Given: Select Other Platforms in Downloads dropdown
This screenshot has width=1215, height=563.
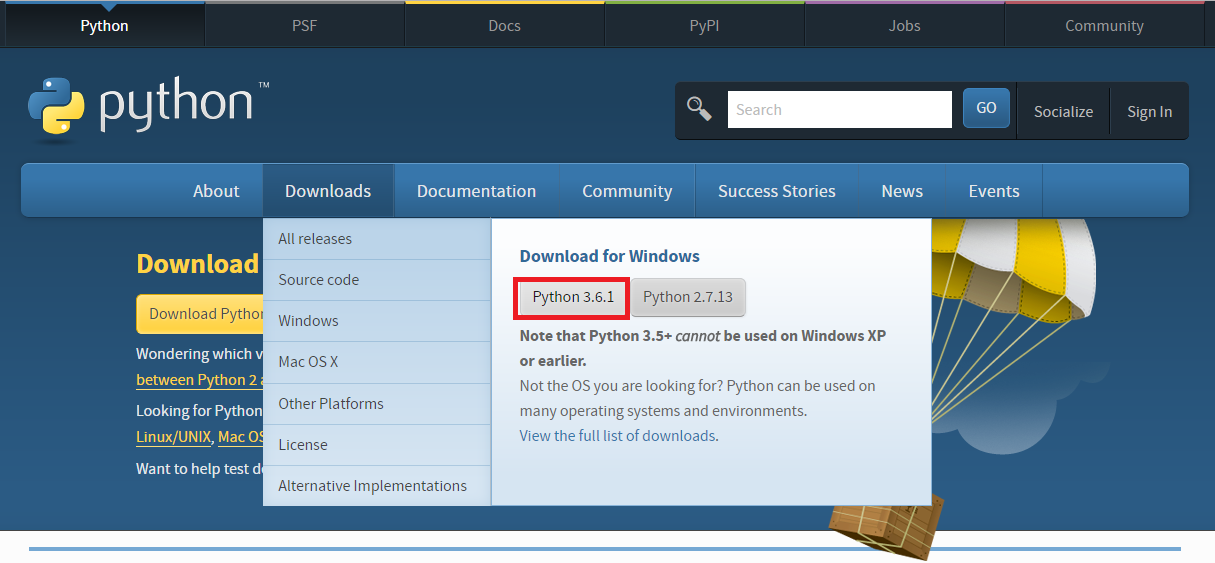Looking at the screenshot, I should tap(377, 404).
